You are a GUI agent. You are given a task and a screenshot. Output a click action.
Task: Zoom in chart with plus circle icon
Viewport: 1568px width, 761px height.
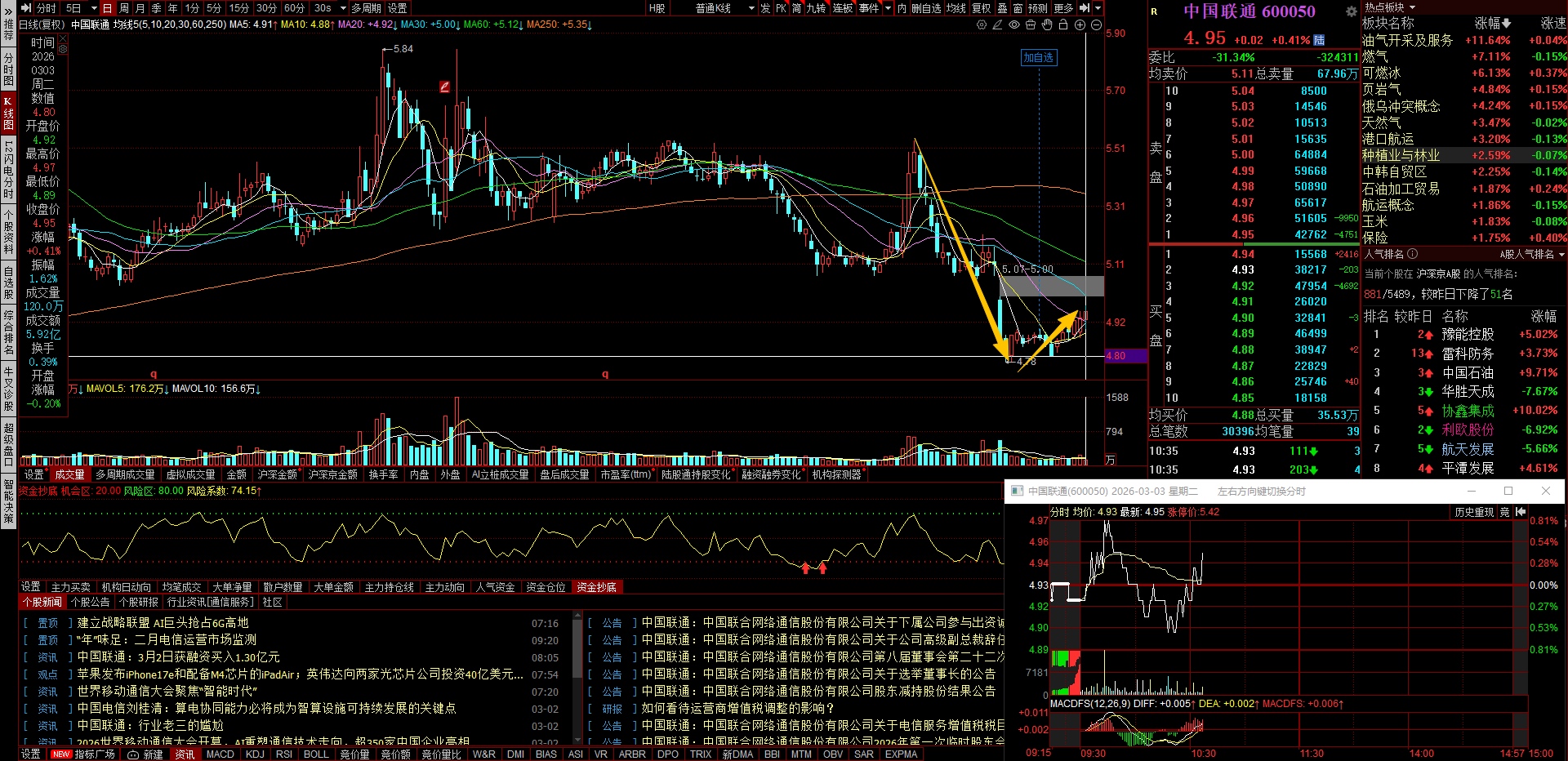[1080, 25]
